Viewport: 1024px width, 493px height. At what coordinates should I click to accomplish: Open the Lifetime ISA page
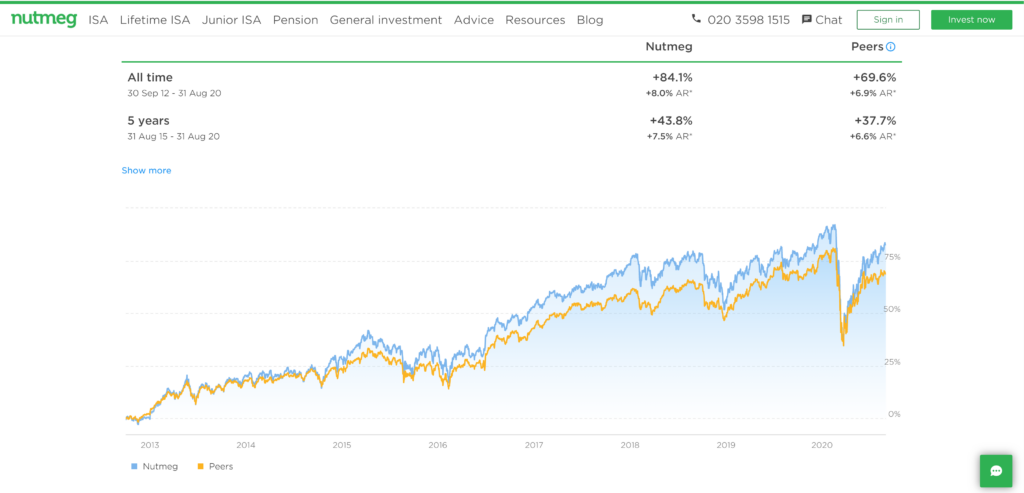pos(155,20)
